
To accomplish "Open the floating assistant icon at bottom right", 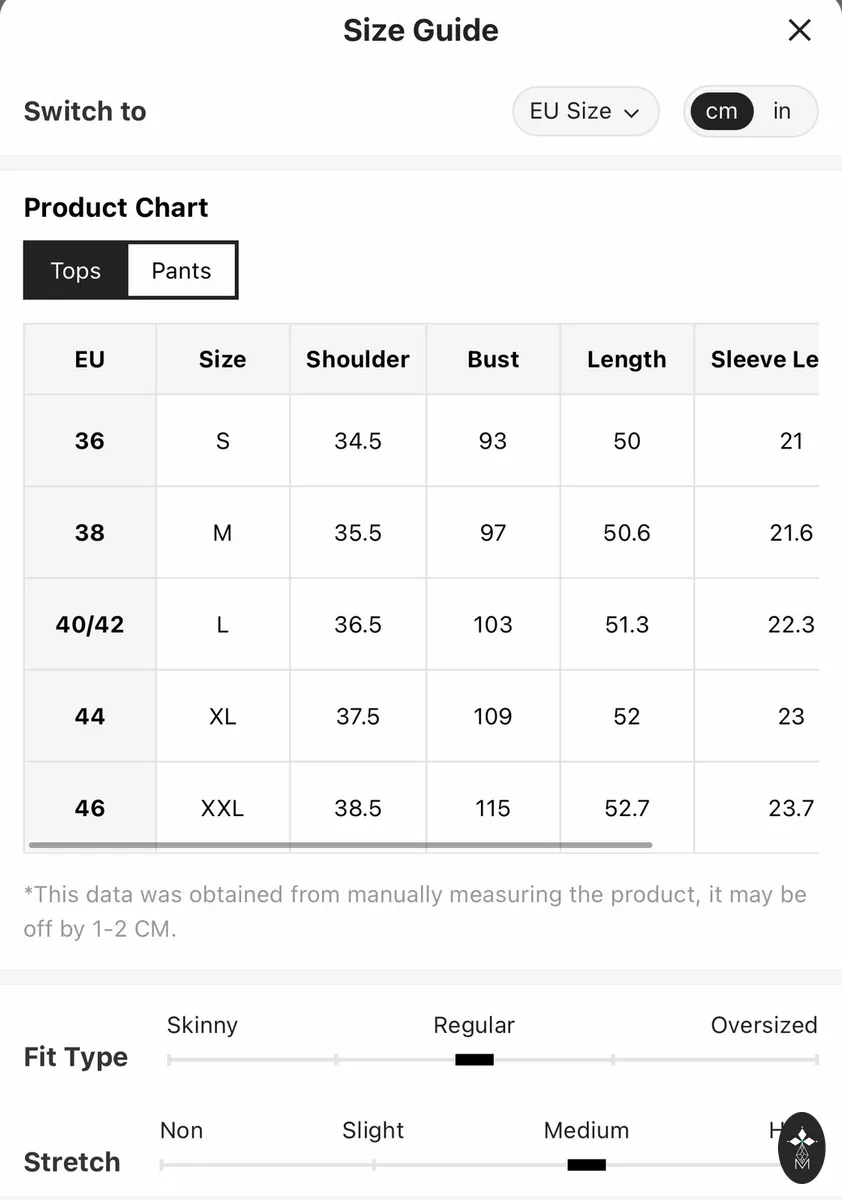I will pyautogui.click(x=801, y=1148).
